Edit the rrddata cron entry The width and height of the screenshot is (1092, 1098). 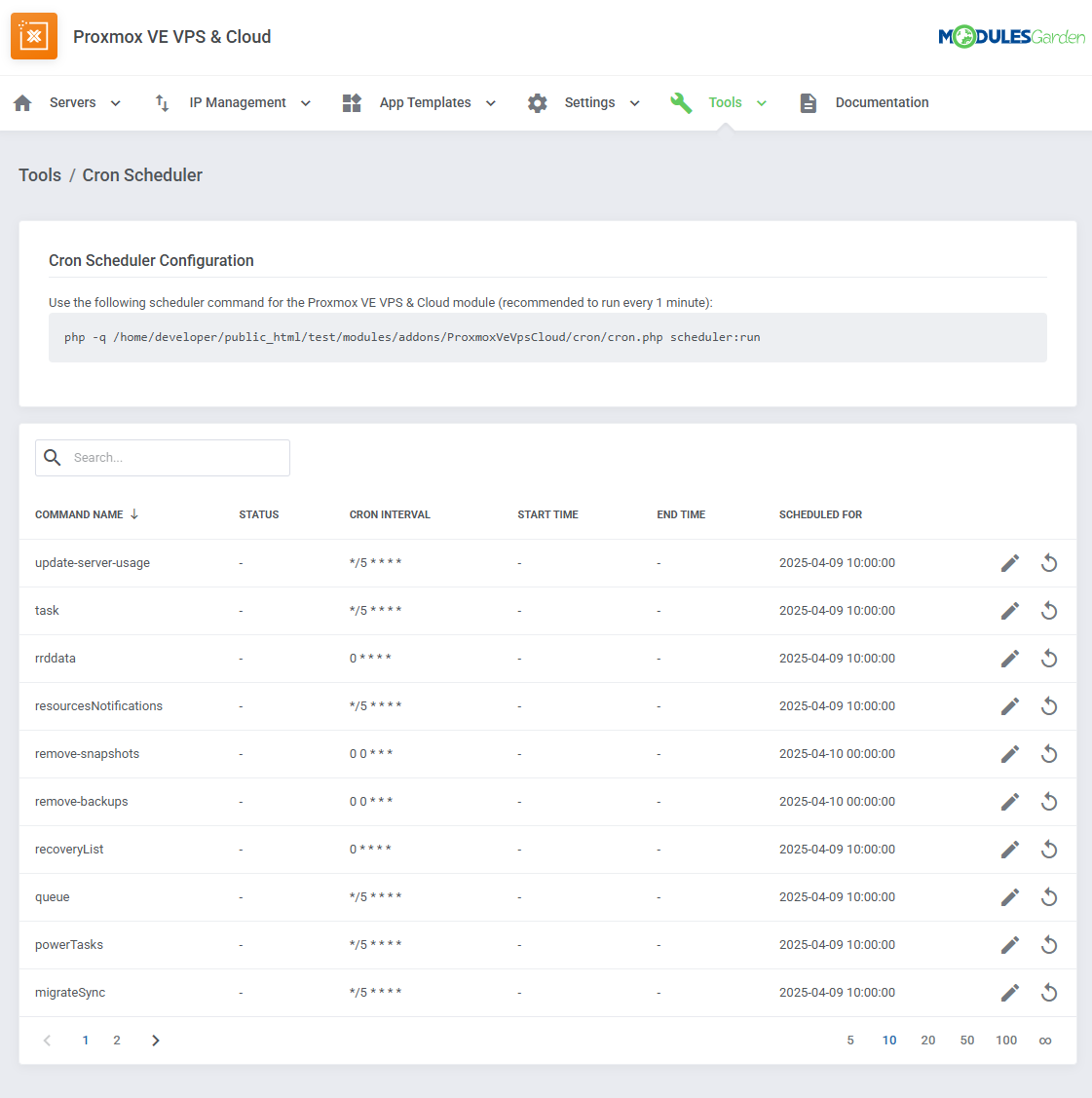click(1009, 659)
